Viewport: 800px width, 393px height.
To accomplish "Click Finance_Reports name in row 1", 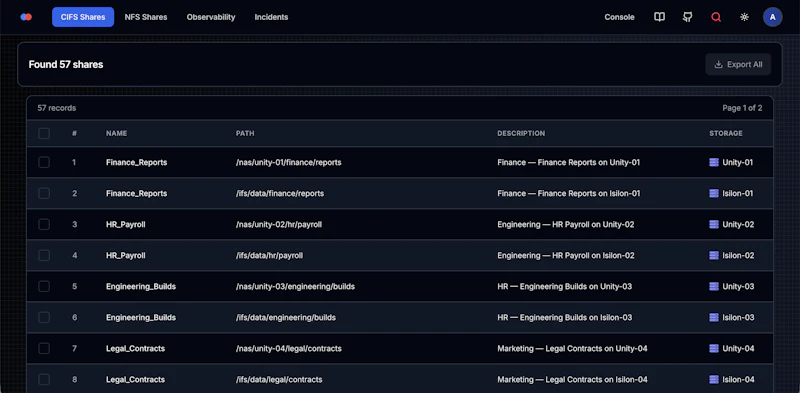I will [136, 162].
